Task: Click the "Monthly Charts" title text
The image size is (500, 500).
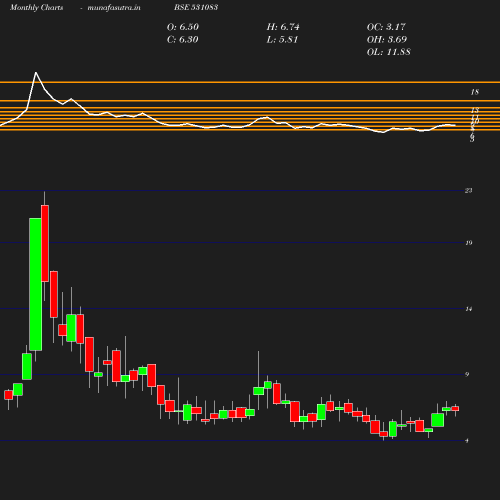Action: (x=37, y=7)
